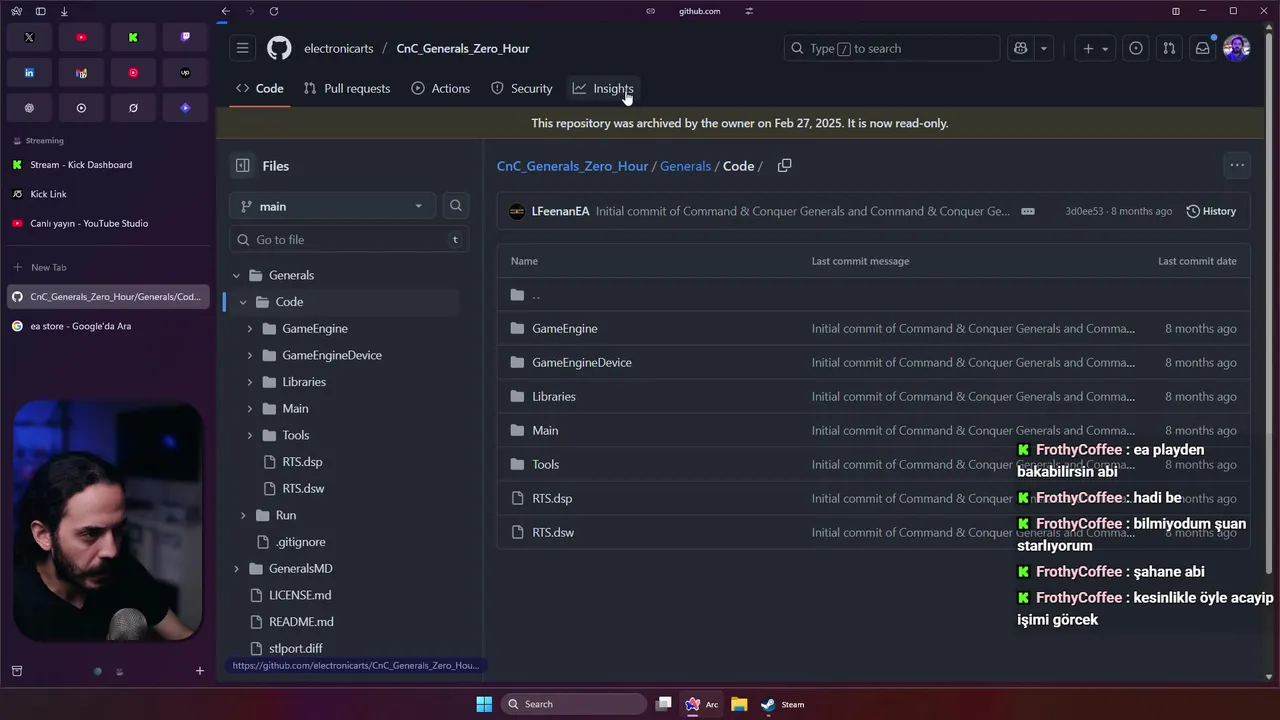Open the Create new plus dropdown
The image size is (1280, 720).
coord(1095,48)
